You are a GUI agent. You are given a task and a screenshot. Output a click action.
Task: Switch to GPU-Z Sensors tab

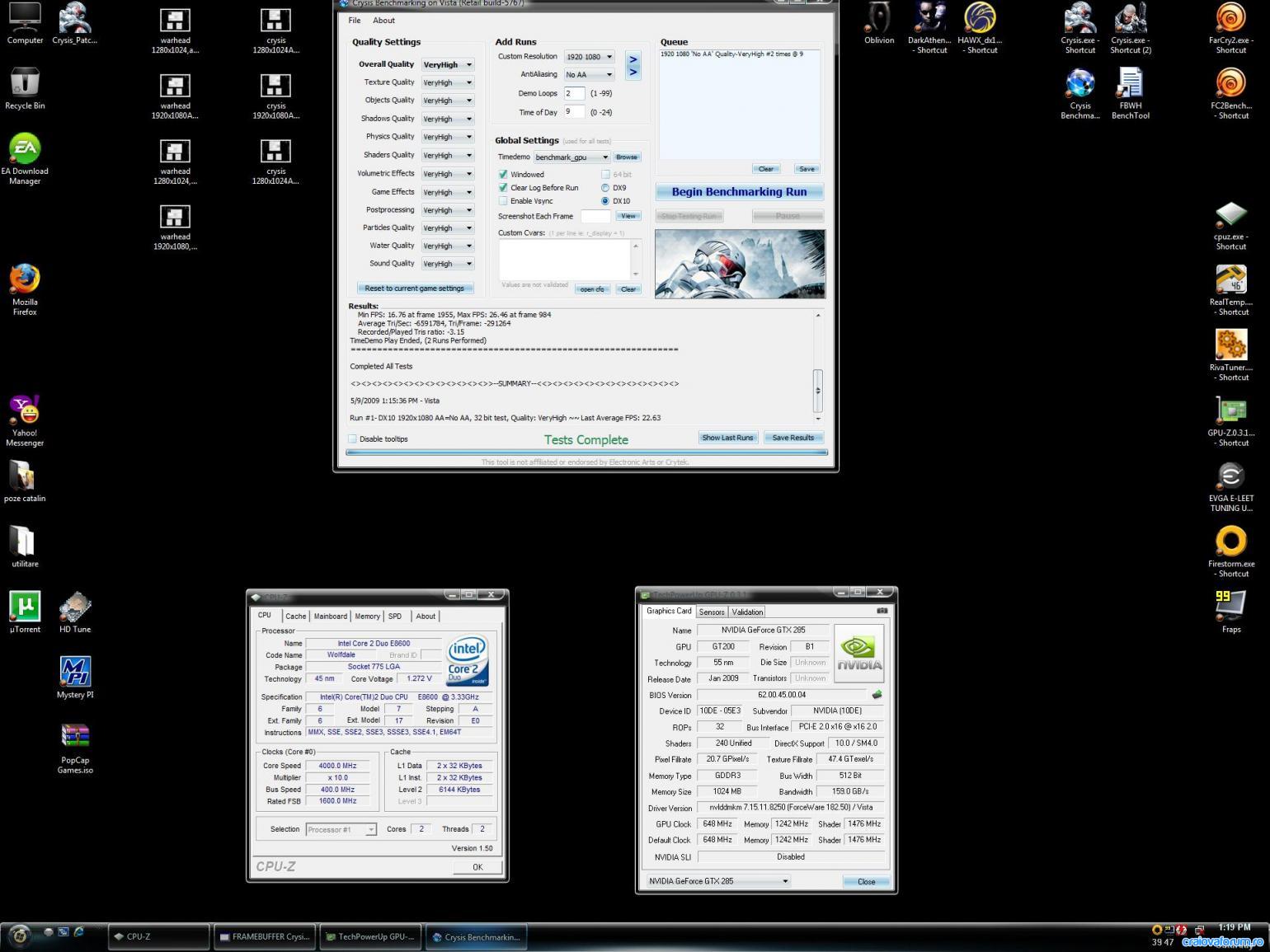pos(712,612)
